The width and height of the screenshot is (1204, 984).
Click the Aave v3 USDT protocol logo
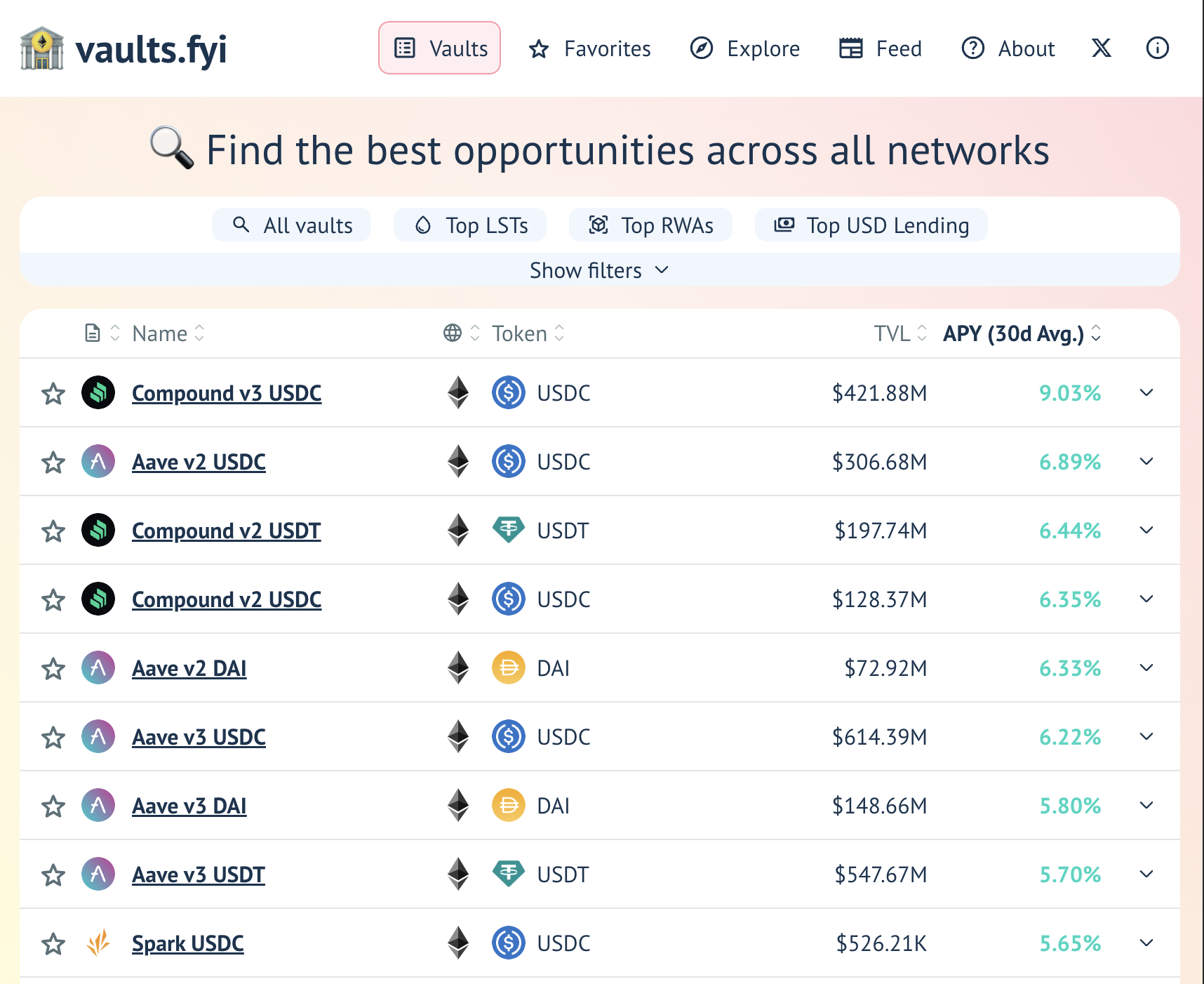98,874
